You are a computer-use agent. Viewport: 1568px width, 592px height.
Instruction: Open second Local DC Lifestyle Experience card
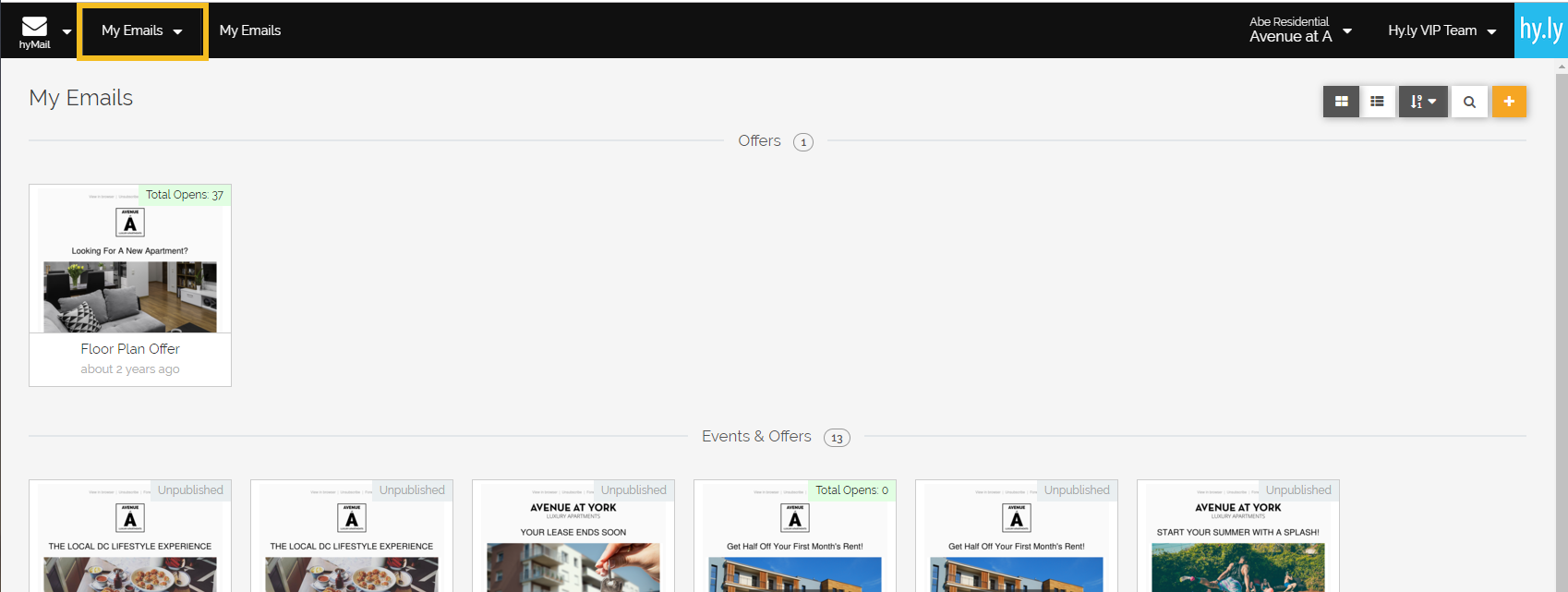[352, 537]
